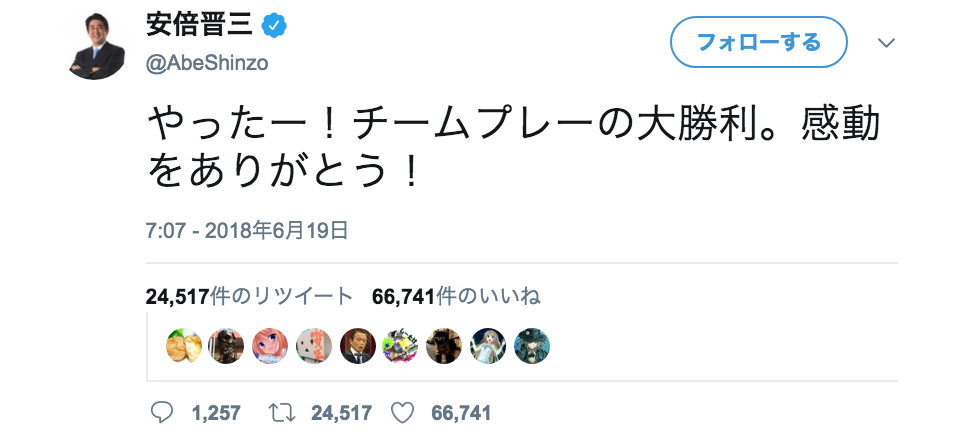Screen dimensions: 956x440
Task: Like the tweet with the heart icon
Action: tap(402, 412)
